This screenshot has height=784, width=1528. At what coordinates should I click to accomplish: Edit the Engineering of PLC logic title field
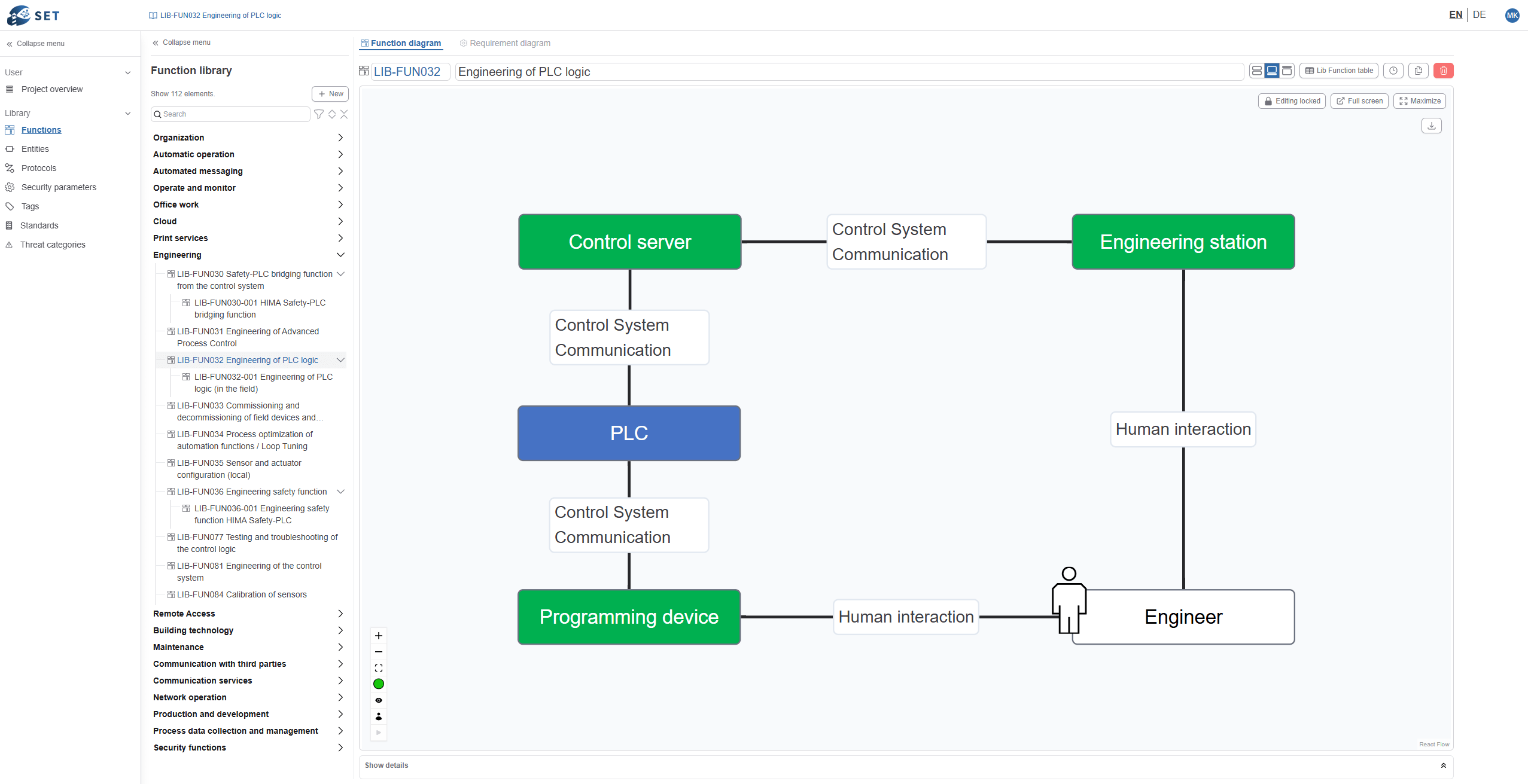click(850, 72)
